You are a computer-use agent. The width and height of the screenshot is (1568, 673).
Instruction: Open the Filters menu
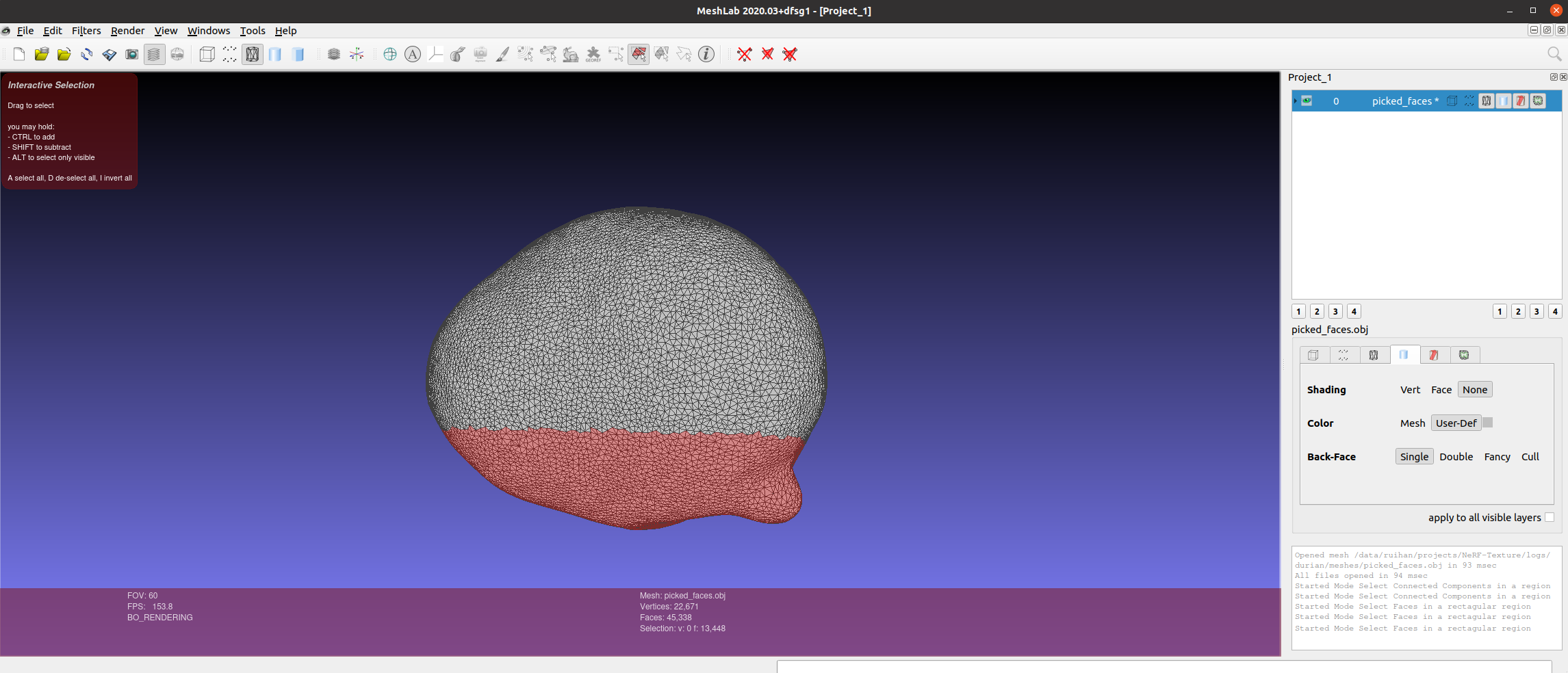tap(86, 31)
